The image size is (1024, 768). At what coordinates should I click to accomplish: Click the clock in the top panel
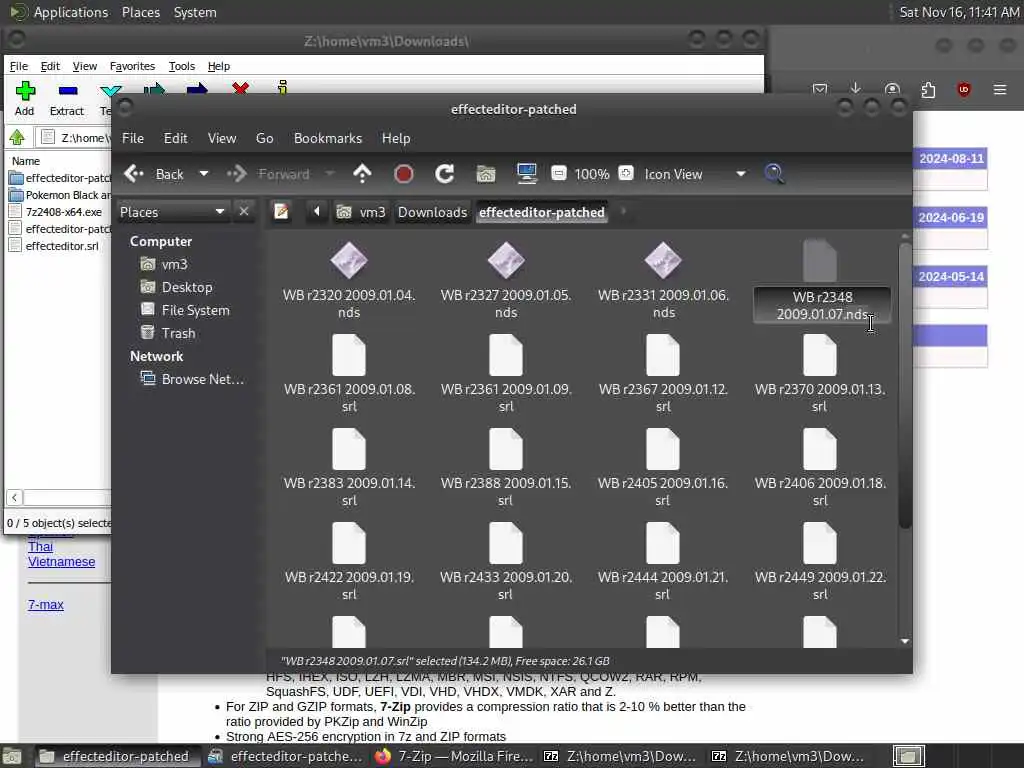point(959,12)
